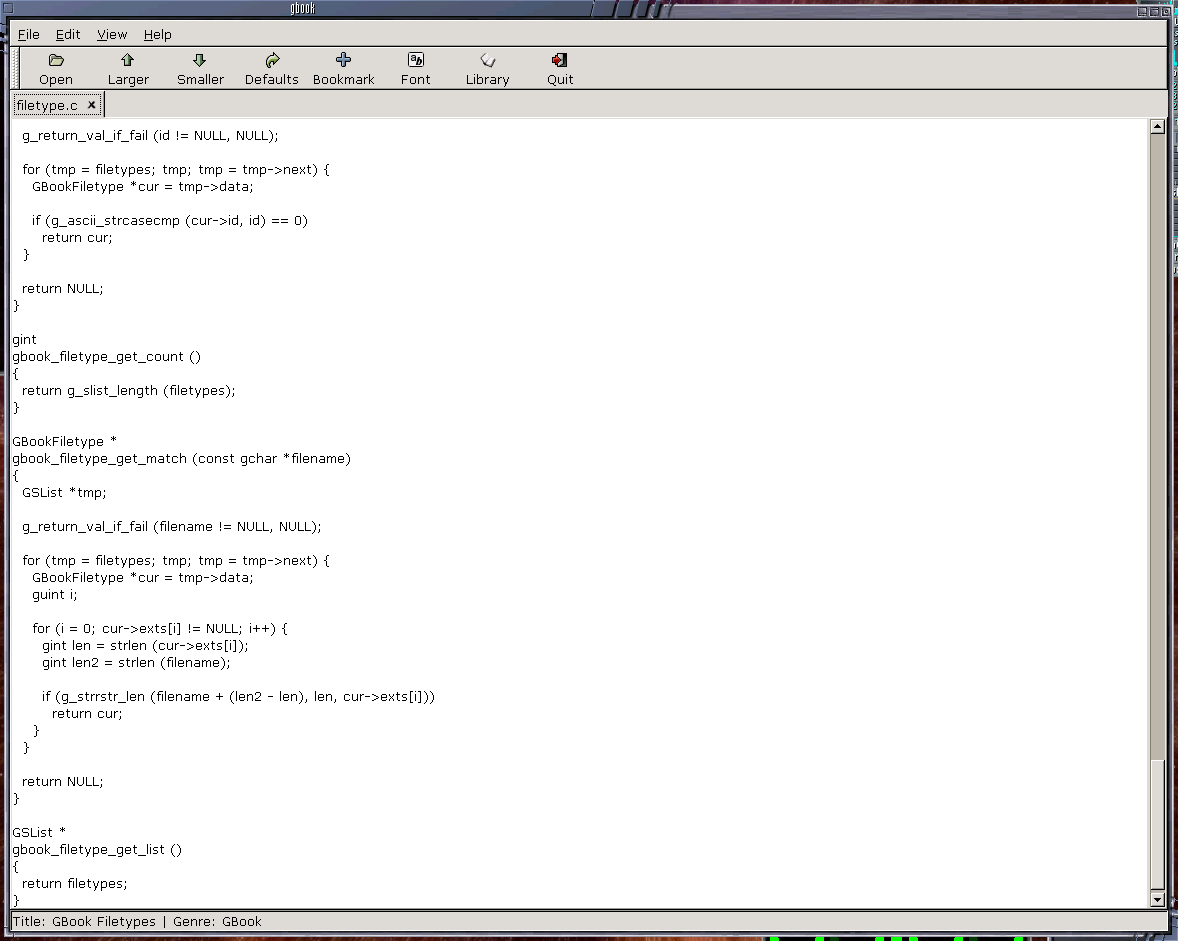Open the Help menu
This screenshot has height=941, width=1178.
(157, 34)
